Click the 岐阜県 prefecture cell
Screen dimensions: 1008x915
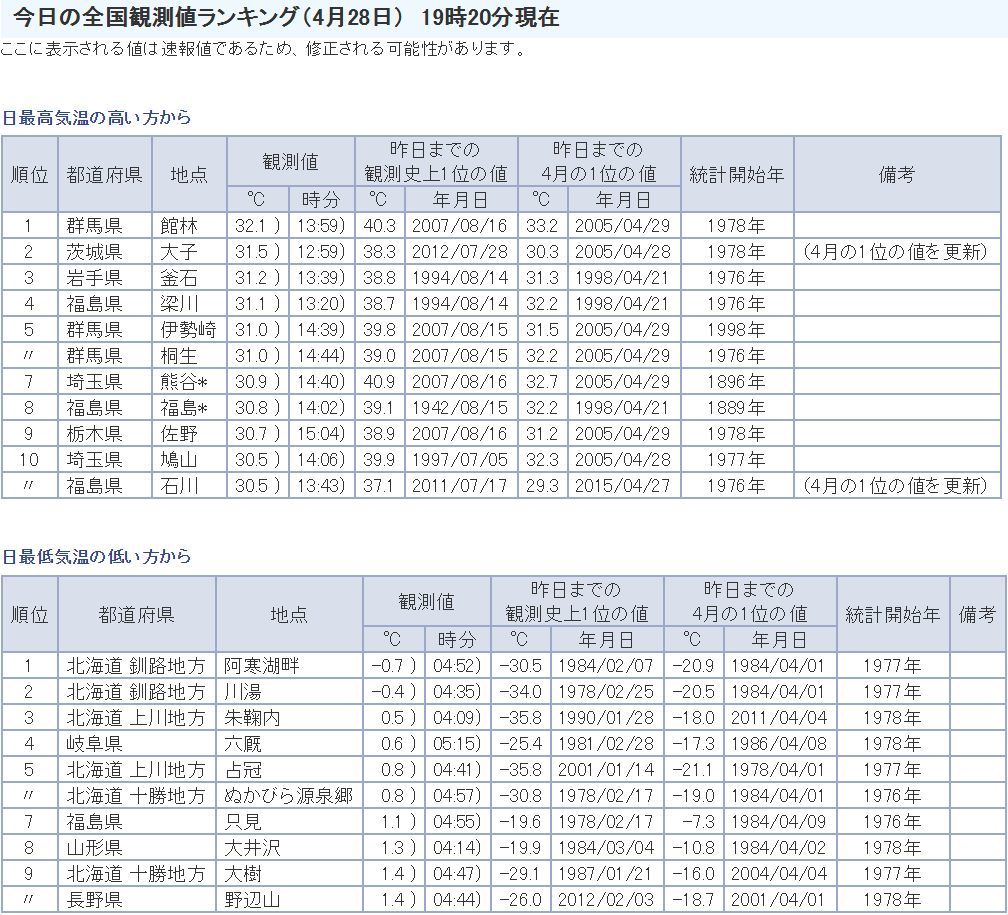pos(95,744)
